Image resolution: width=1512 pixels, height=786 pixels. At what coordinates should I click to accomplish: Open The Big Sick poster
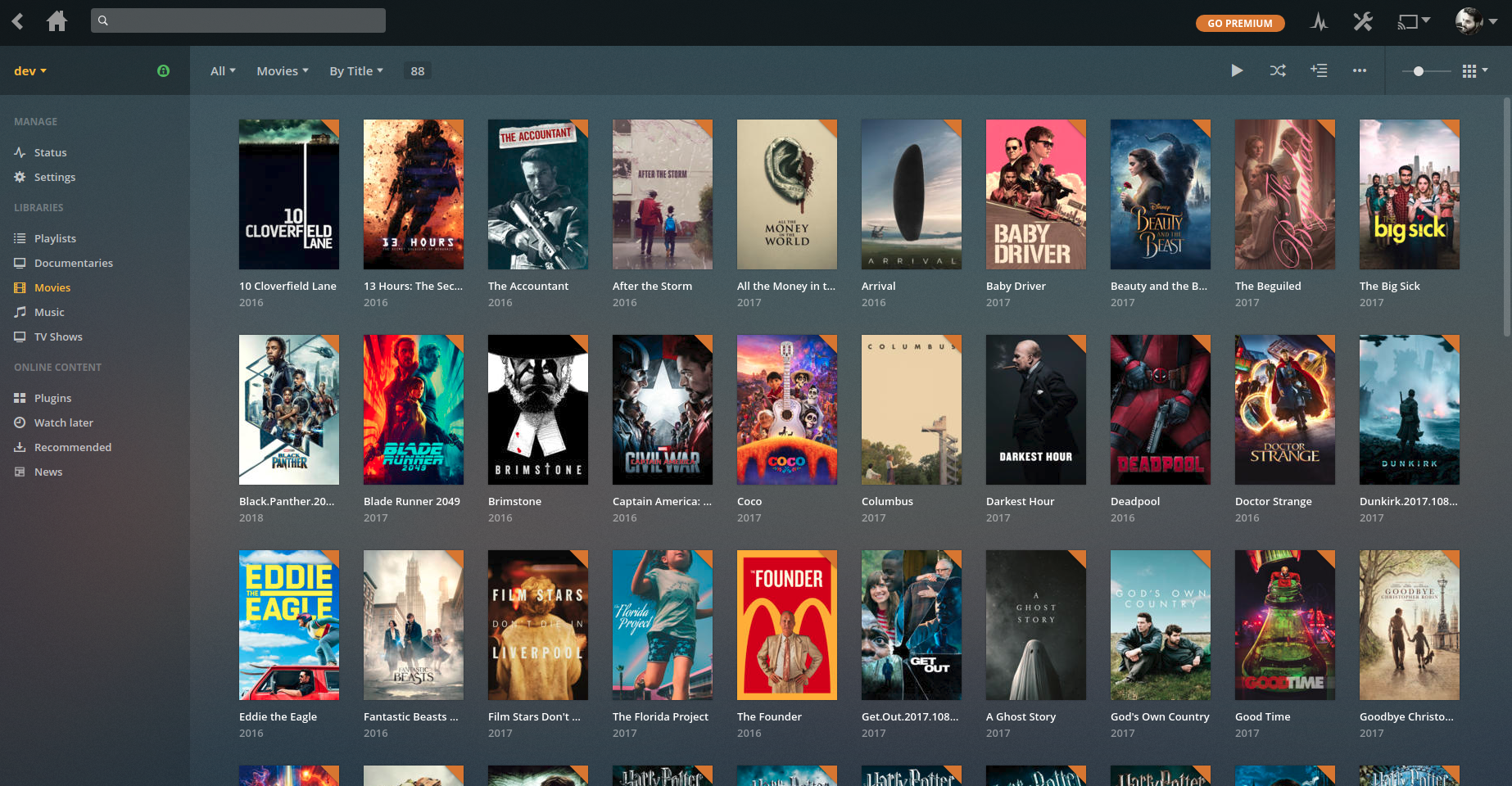1410,194
